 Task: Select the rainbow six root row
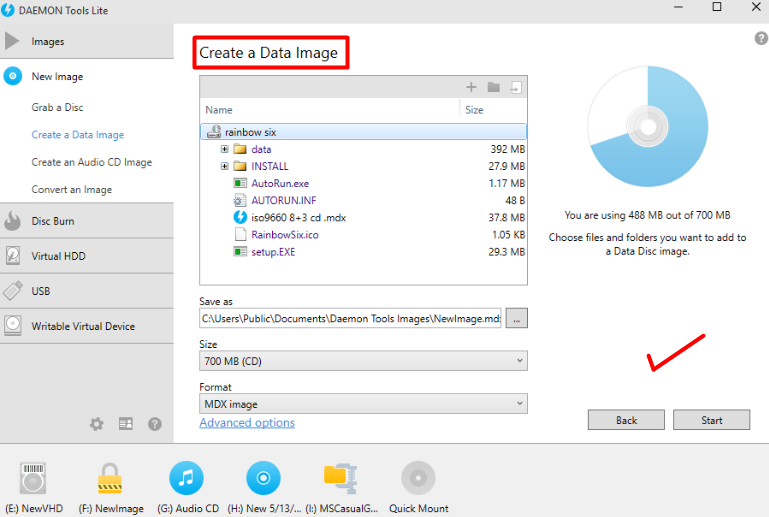click(x=363, y=132)
